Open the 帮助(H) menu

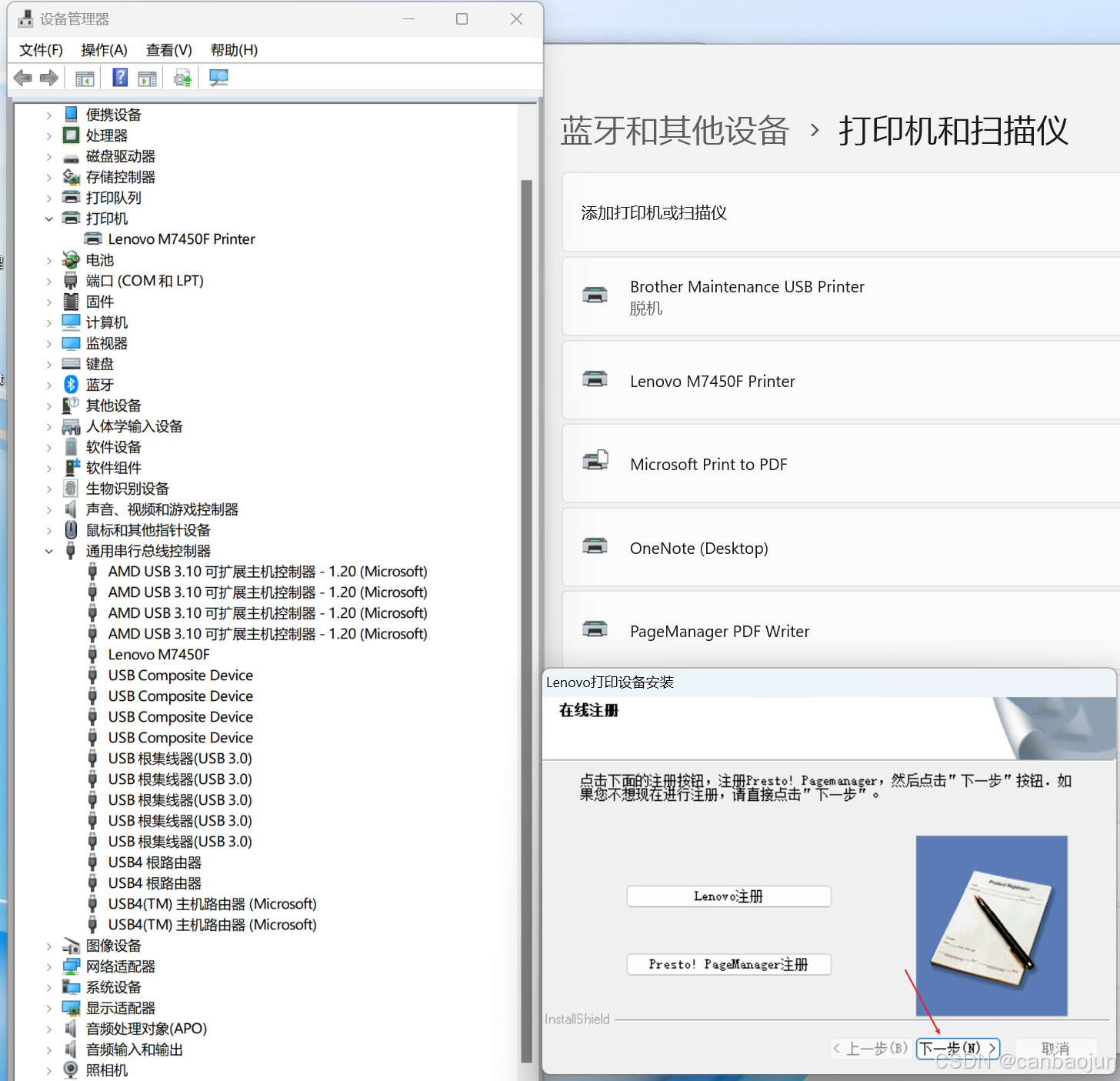[234, 50]
